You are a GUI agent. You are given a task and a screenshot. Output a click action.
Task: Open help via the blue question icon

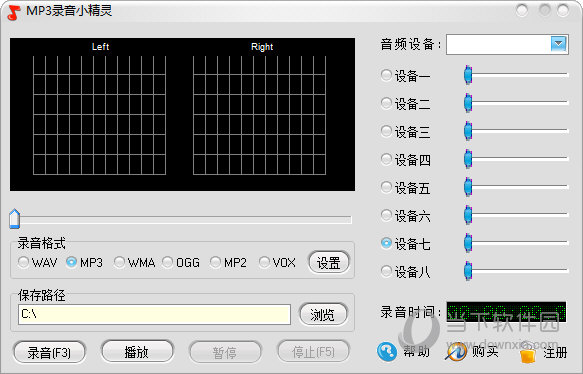pos(387,351)
